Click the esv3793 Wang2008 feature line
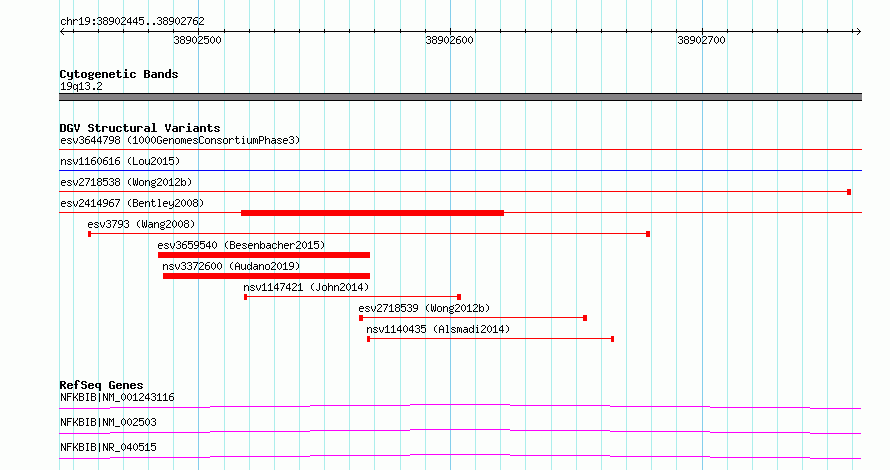 (369, 234)
